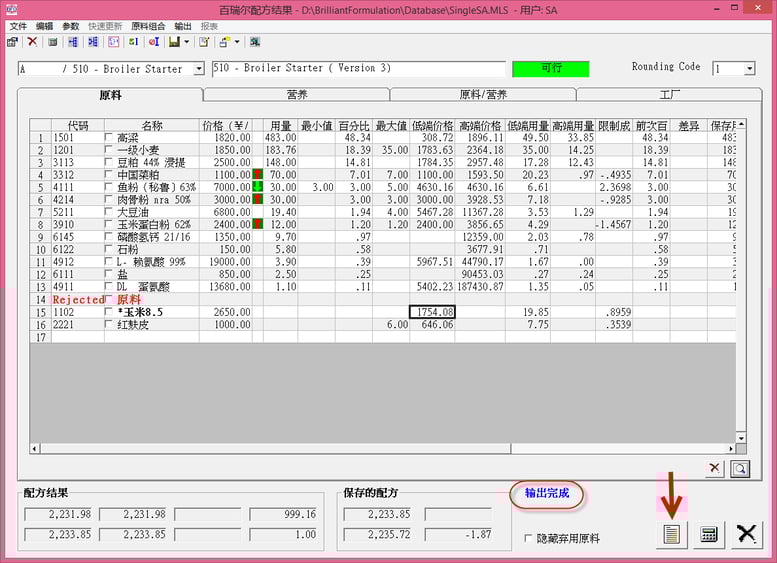The image size is (777, 563).
Task: Open the 原料组合 menu
Action: pyautogui.click(x=148, y=26)
